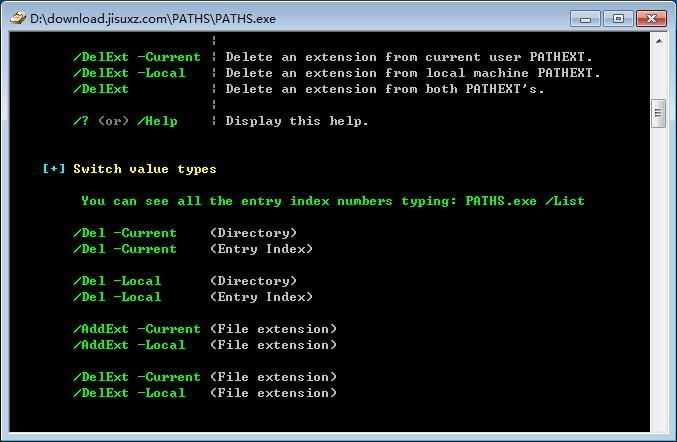Click 'Delete an extension from current user PATHEXT.'
Viewport: 677px width, 442px height.
click(x=409, y=57)
